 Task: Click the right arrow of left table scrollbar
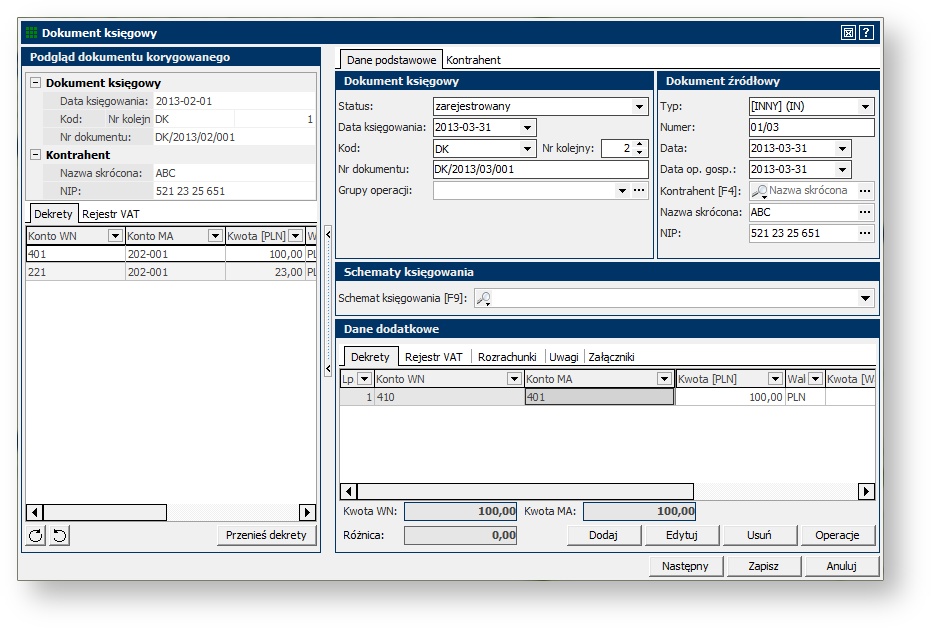[x=307, y=512]
